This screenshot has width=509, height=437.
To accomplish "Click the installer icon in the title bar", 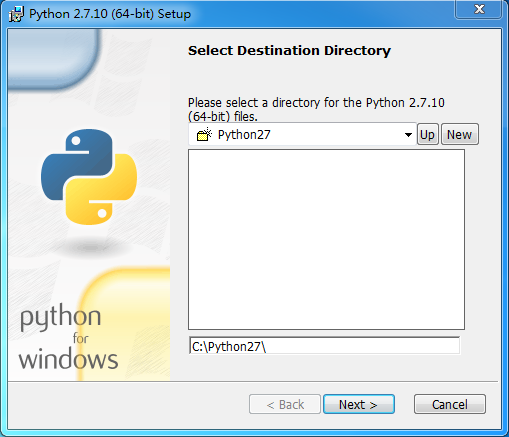I will point(16,14).
